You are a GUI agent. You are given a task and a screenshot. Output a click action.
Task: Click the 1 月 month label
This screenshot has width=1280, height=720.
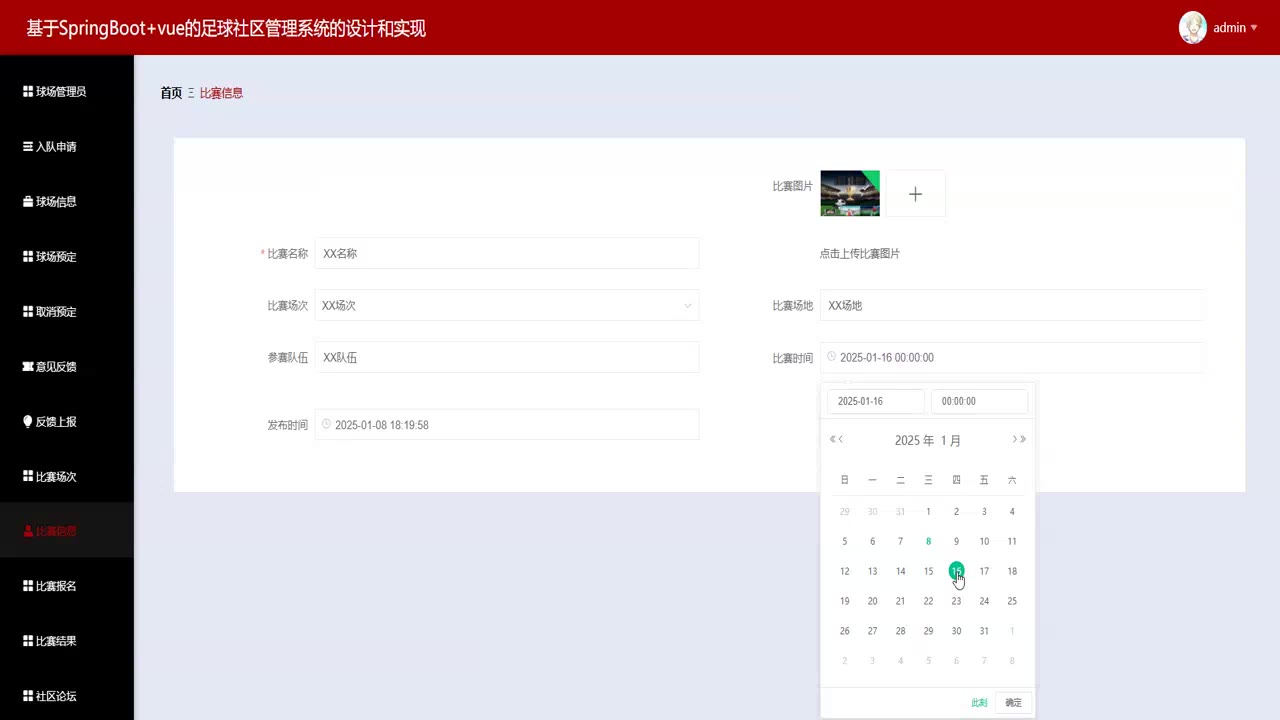(x=951, y=441)
